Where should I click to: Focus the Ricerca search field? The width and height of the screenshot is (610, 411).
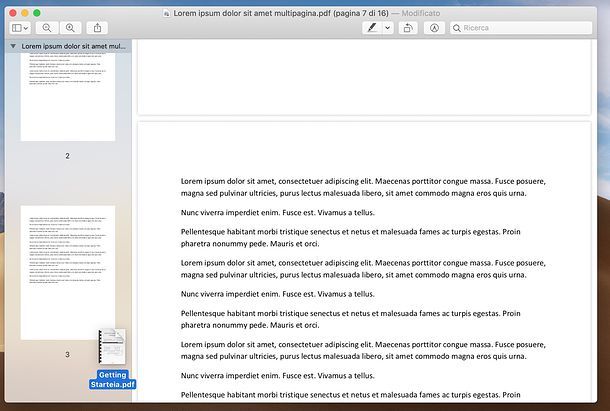pos(521,28)
